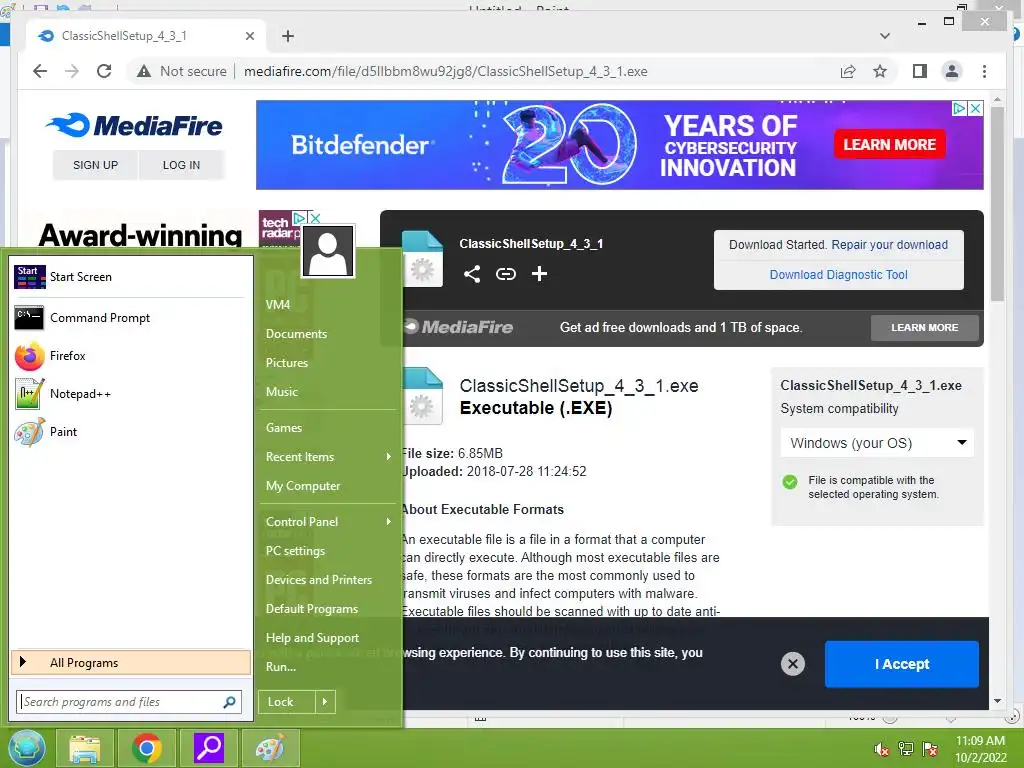Viewport: 1024px width, 768px height.
Task: Open Firefox from the start menu
Action: tap(128, 356)
